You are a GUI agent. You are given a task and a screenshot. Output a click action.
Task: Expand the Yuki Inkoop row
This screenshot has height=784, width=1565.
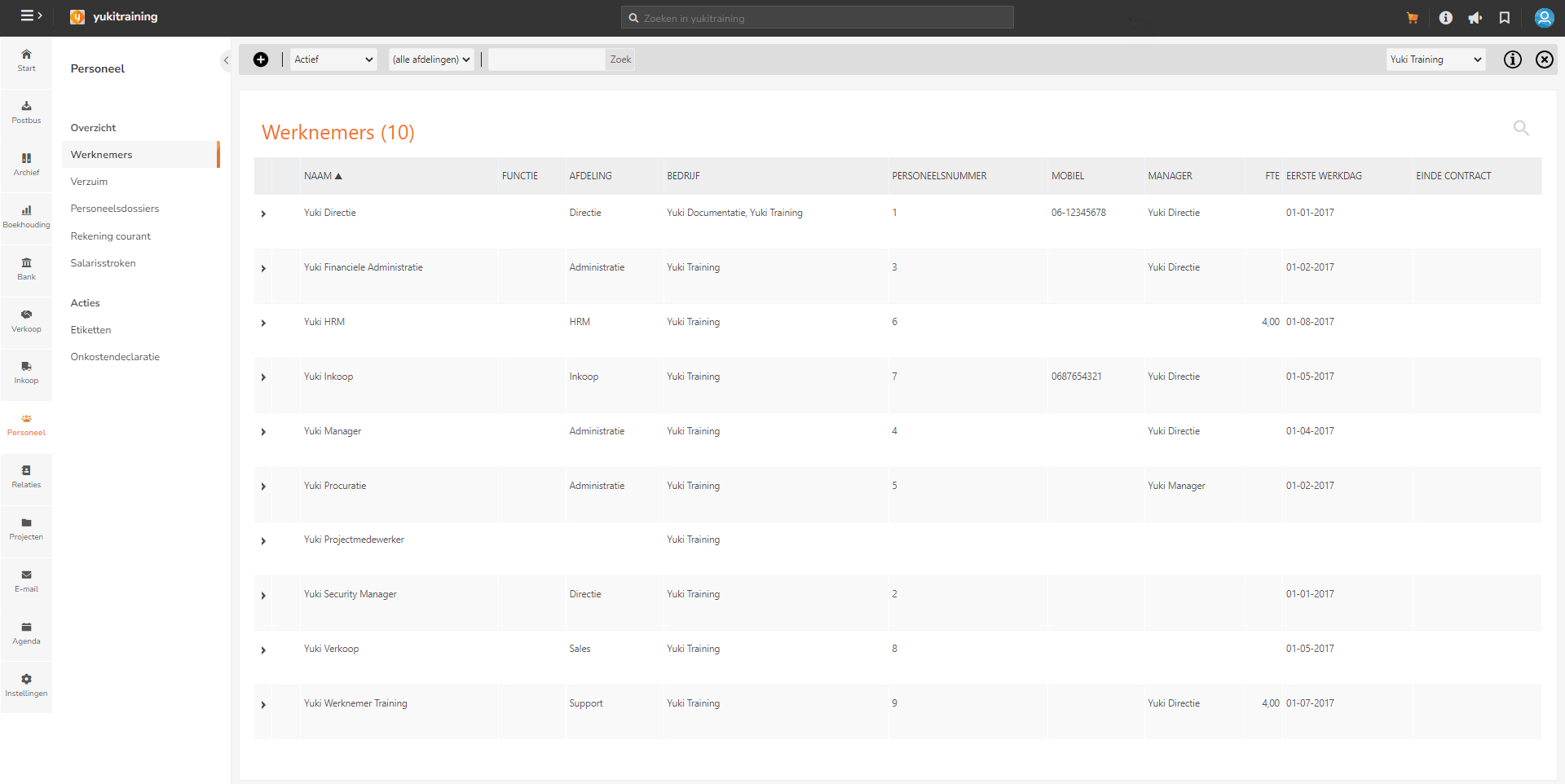[x=263, y=378]
